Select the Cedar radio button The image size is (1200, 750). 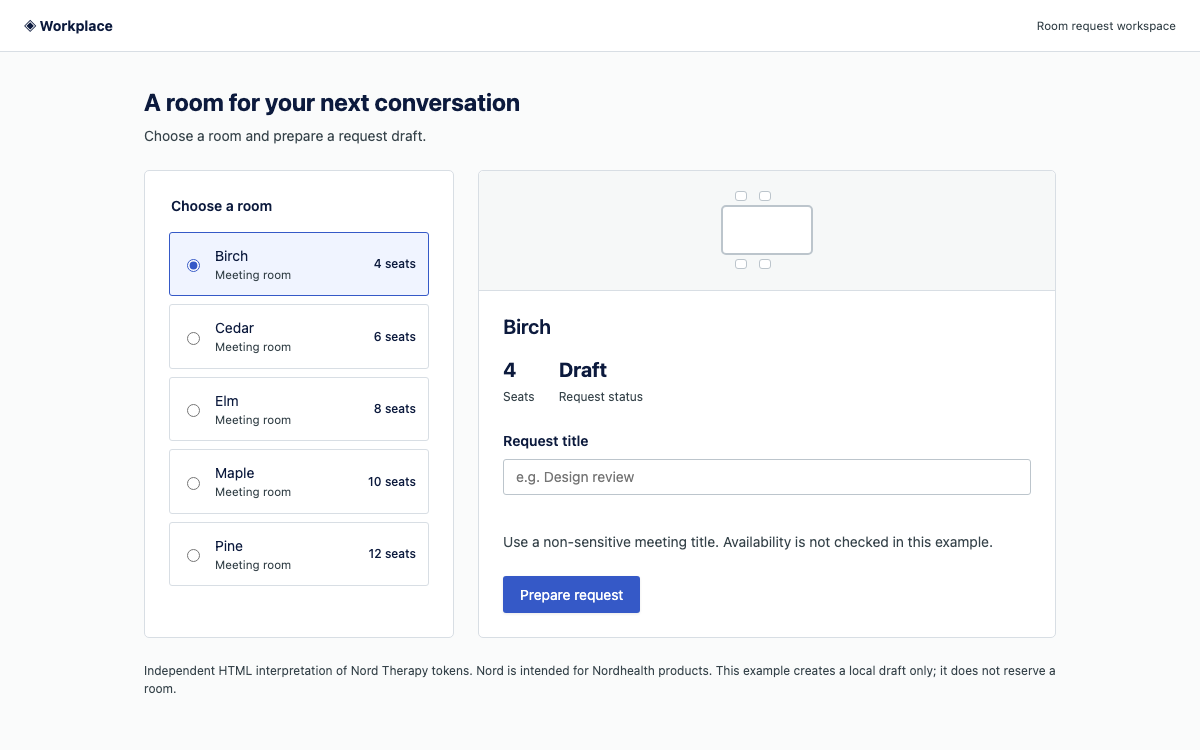(x=193, y=338)
